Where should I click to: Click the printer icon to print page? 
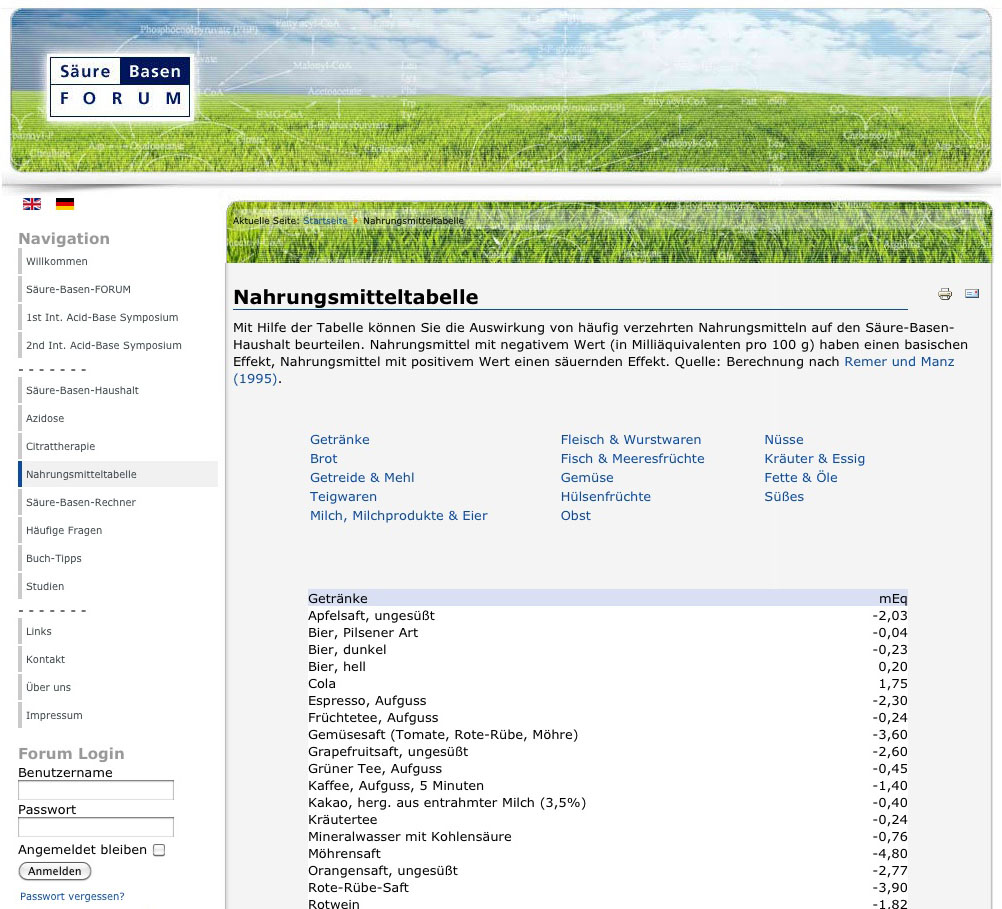[x=944, y=294]
